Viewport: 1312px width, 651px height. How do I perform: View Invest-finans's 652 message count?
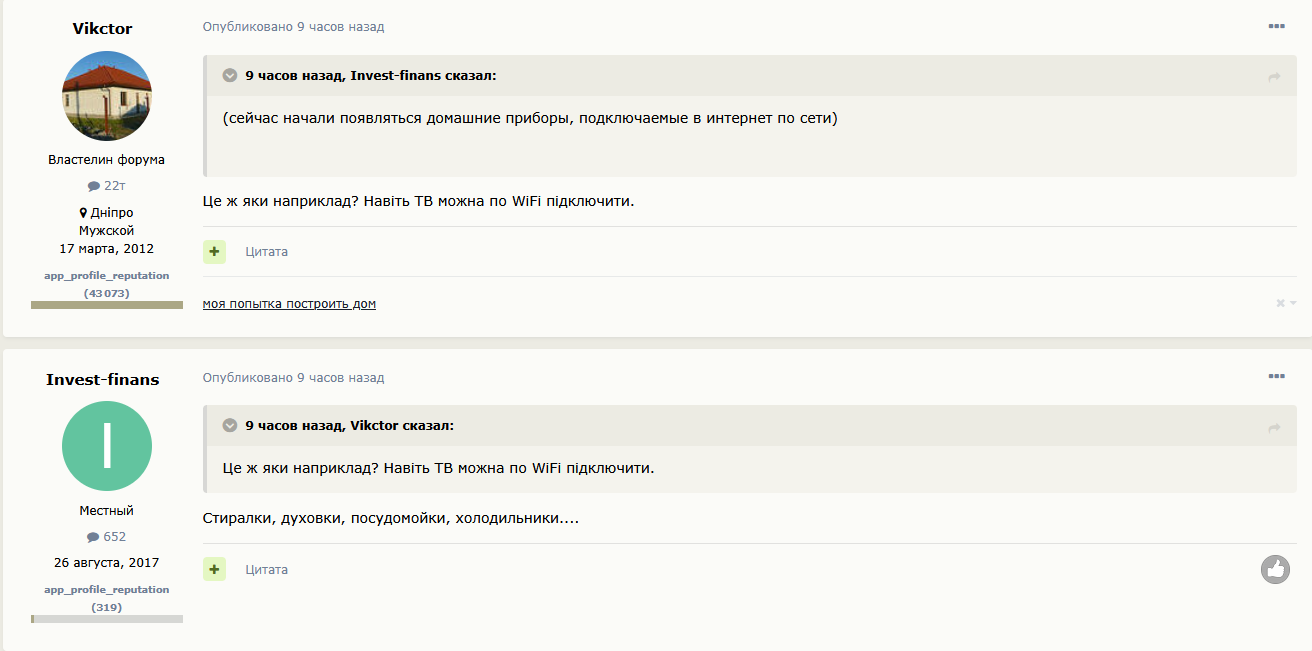(x=107, y=537)
